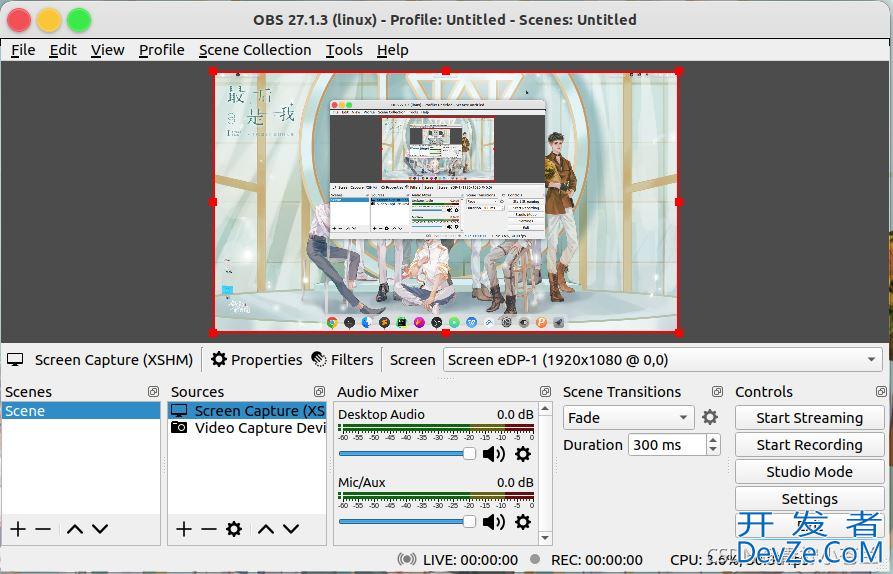The height and width of the screenshot is (574, 893).
Task: Open Mic/Aux settings gear
Action: click(523, 522)
